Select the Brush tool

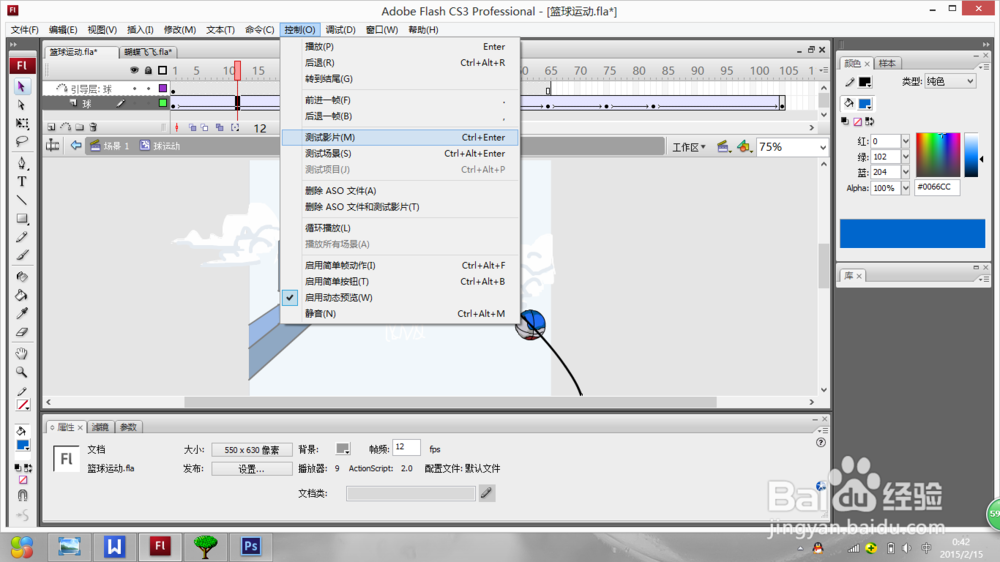click(22, 255)
